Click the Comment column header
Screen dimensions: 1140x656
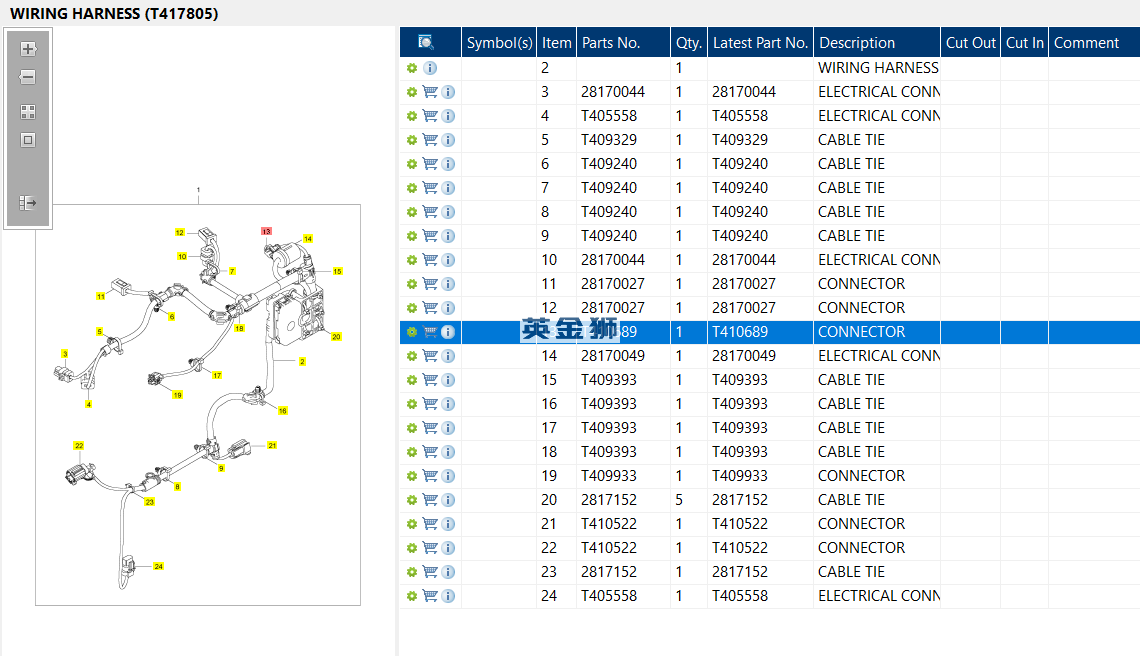tap(1094, 42)
